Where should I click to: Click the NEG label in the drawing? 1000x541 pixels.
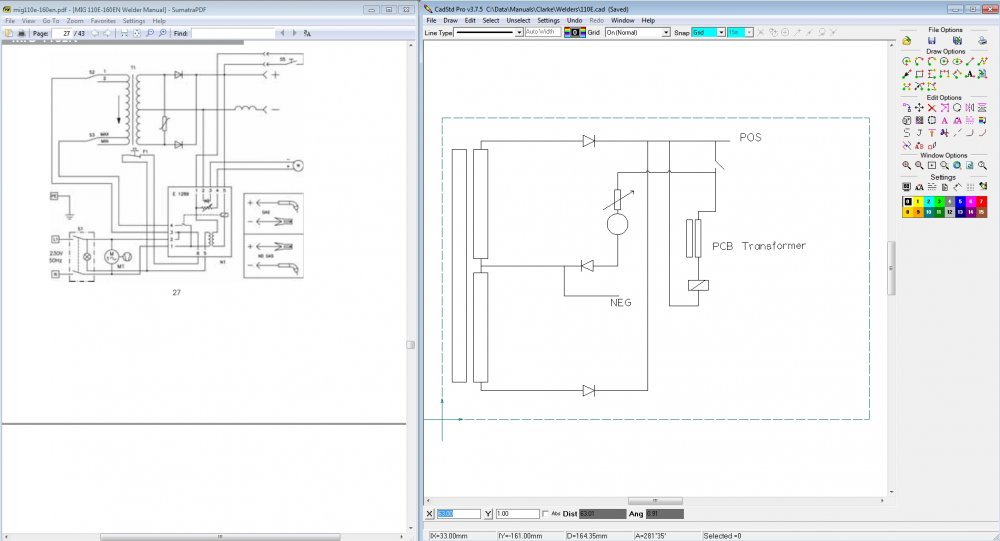coord(621,302)
